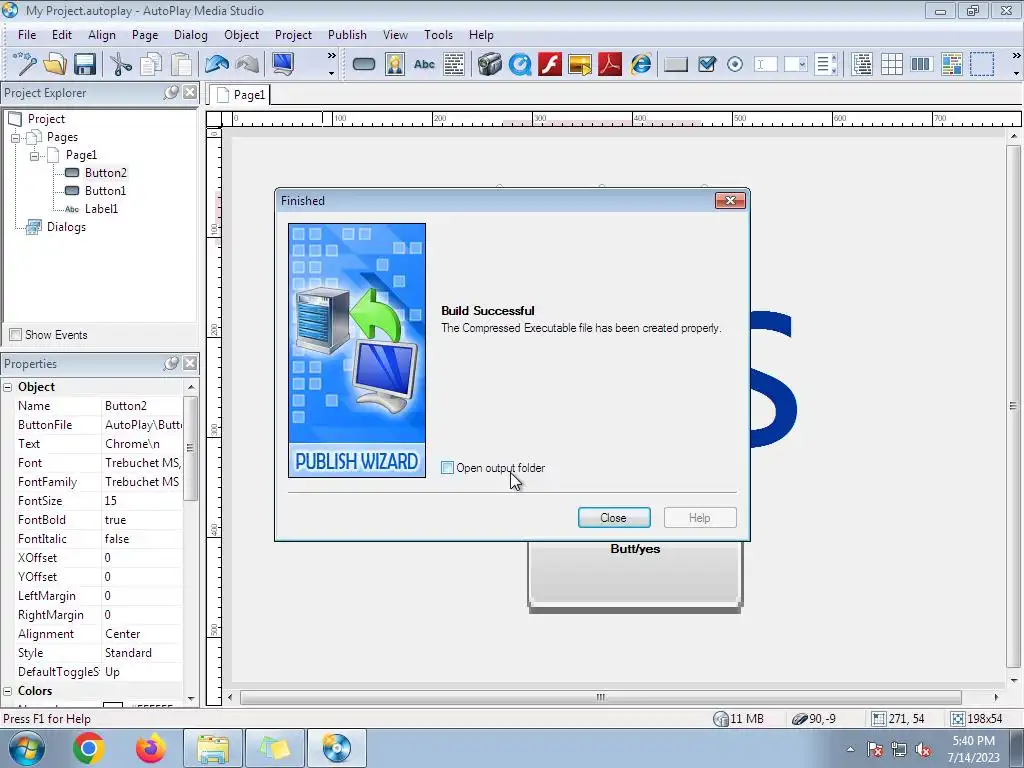
Task: Select Dialogs in the project tree
Action: tap(66, 227)
